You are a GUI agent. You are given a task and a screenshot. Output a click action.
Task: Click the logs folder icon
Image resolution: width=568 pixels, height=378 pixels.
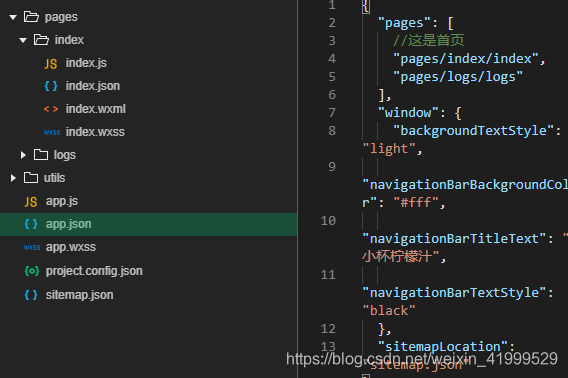(x=41, y=155)
